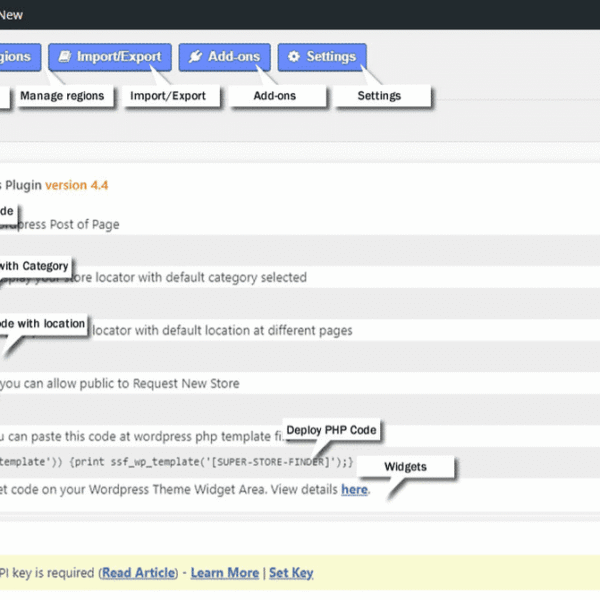Open the Settings tab
The height and width of the screenshot is (600, 600).
click(x=322, y=57)
